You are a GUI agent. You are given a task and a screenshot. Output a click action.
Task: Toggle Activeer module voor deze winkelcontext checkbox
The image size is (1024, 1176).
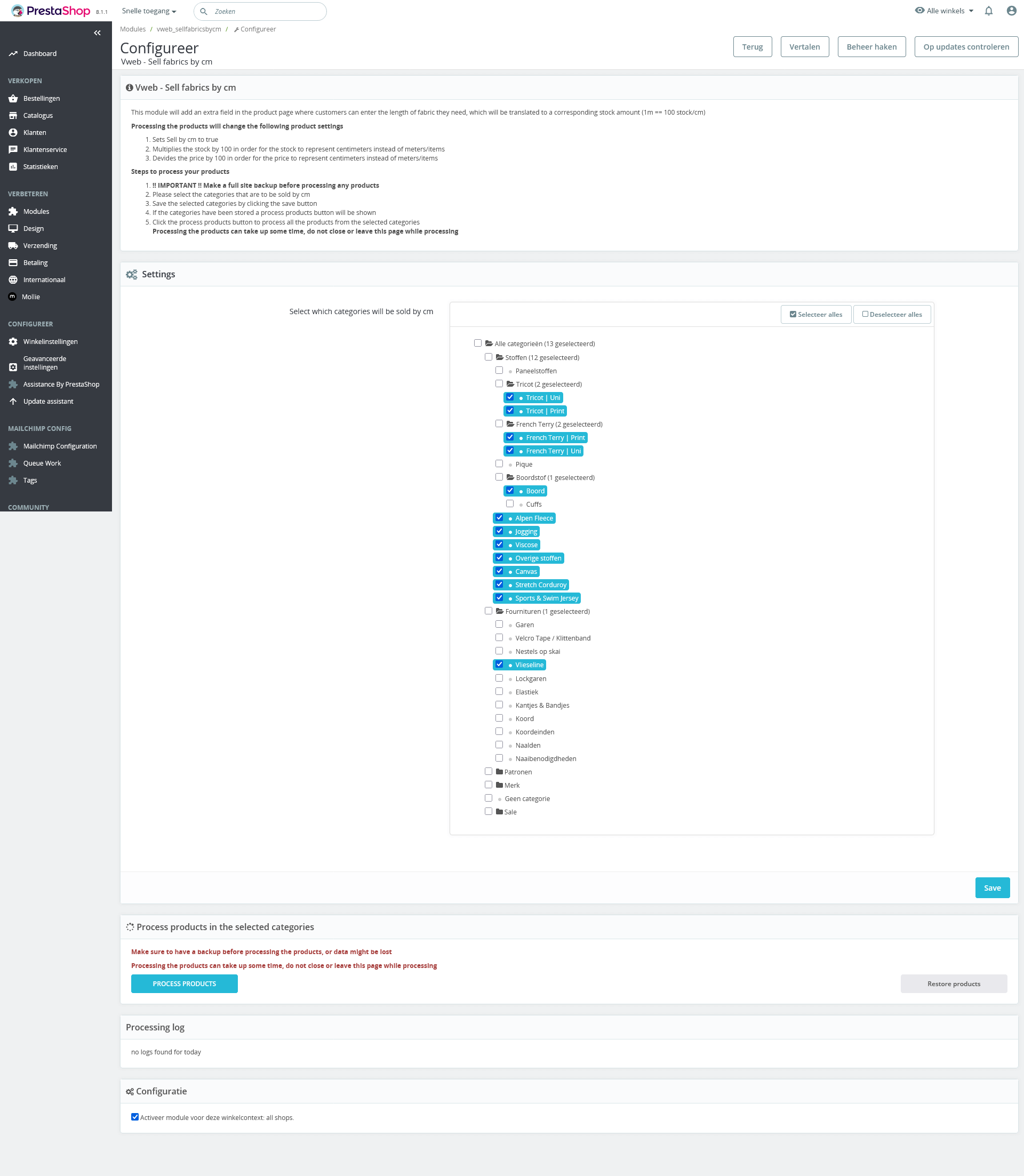point(135,1117)
